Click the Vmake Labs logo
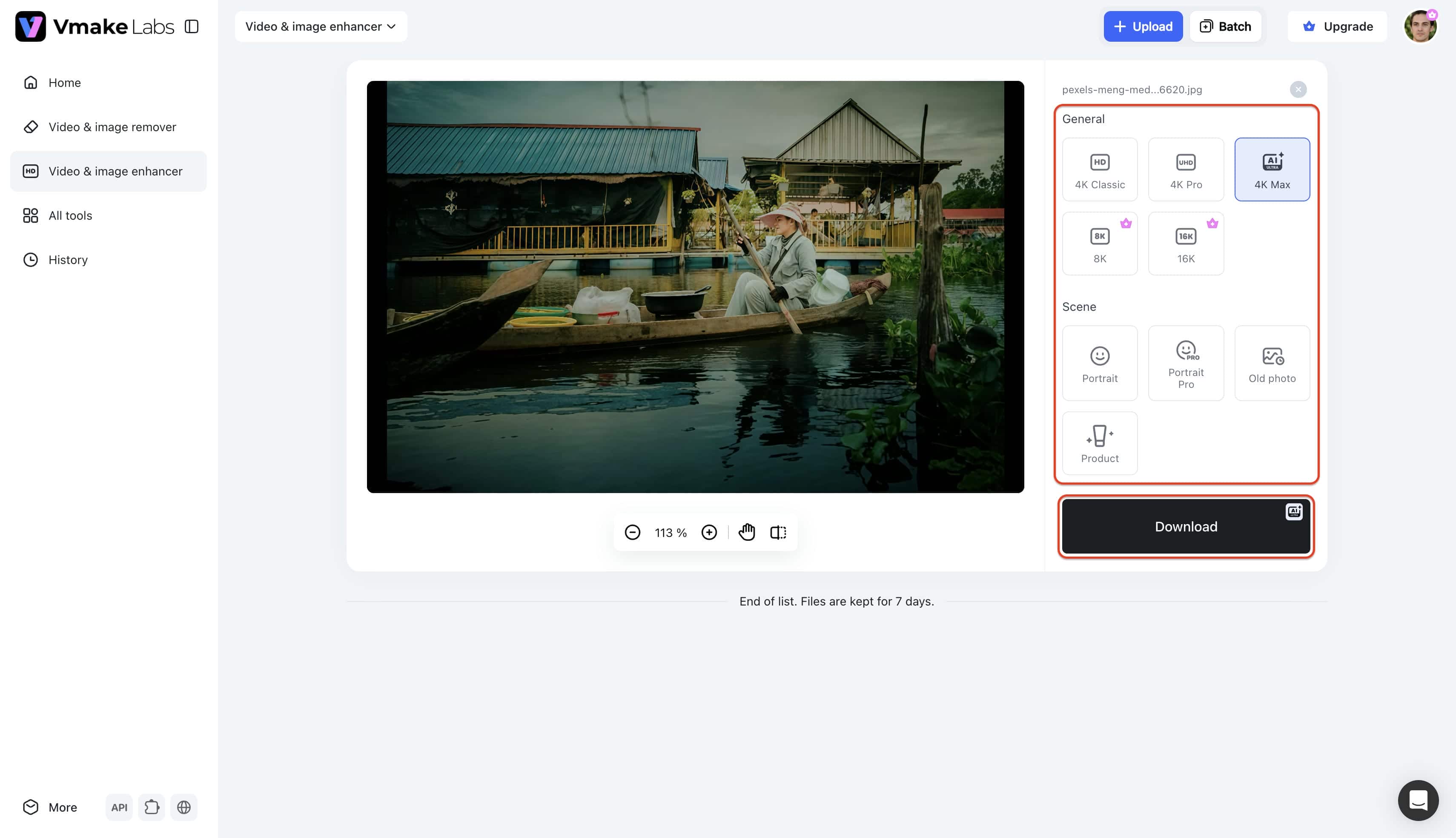 pyautogui.click(x=95, y=26)
